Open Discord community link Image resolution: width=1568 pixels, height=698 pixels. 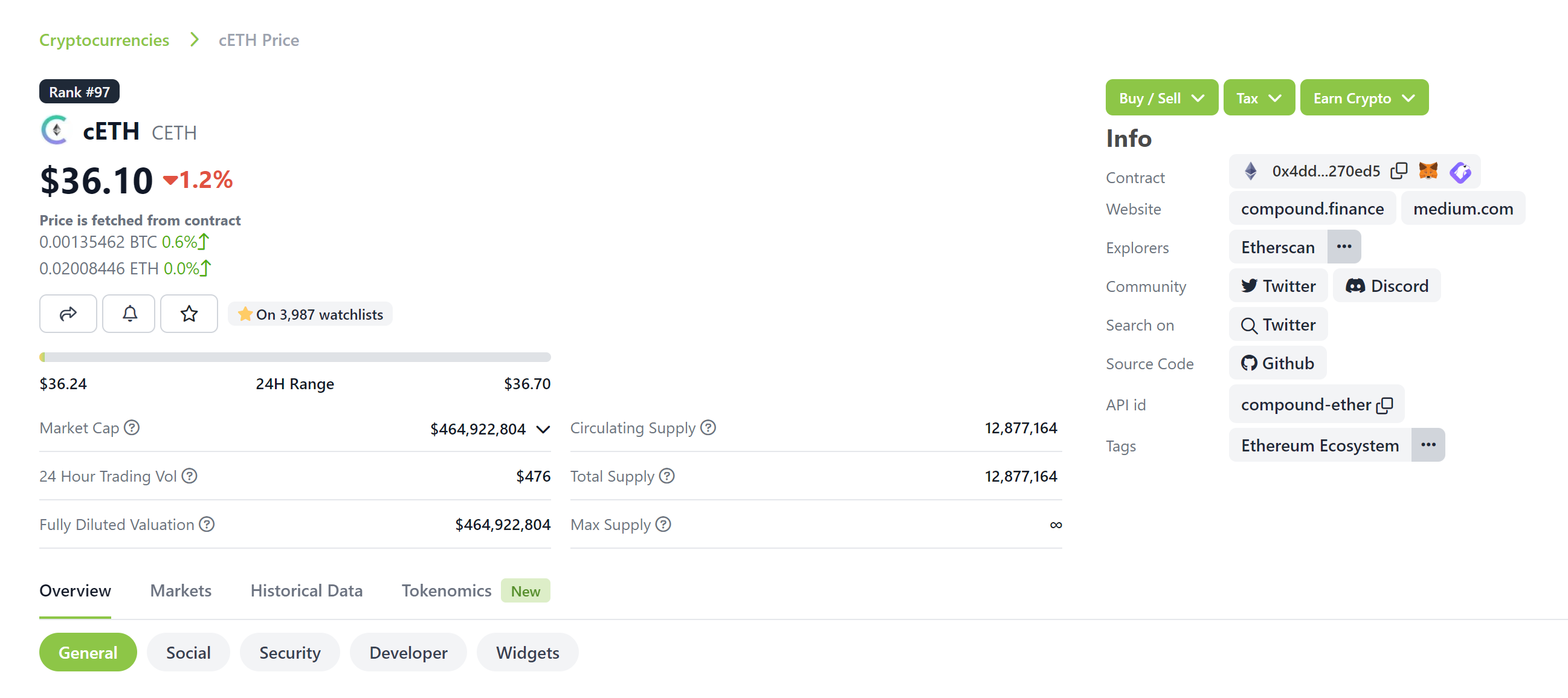(x=1387, y=285)
